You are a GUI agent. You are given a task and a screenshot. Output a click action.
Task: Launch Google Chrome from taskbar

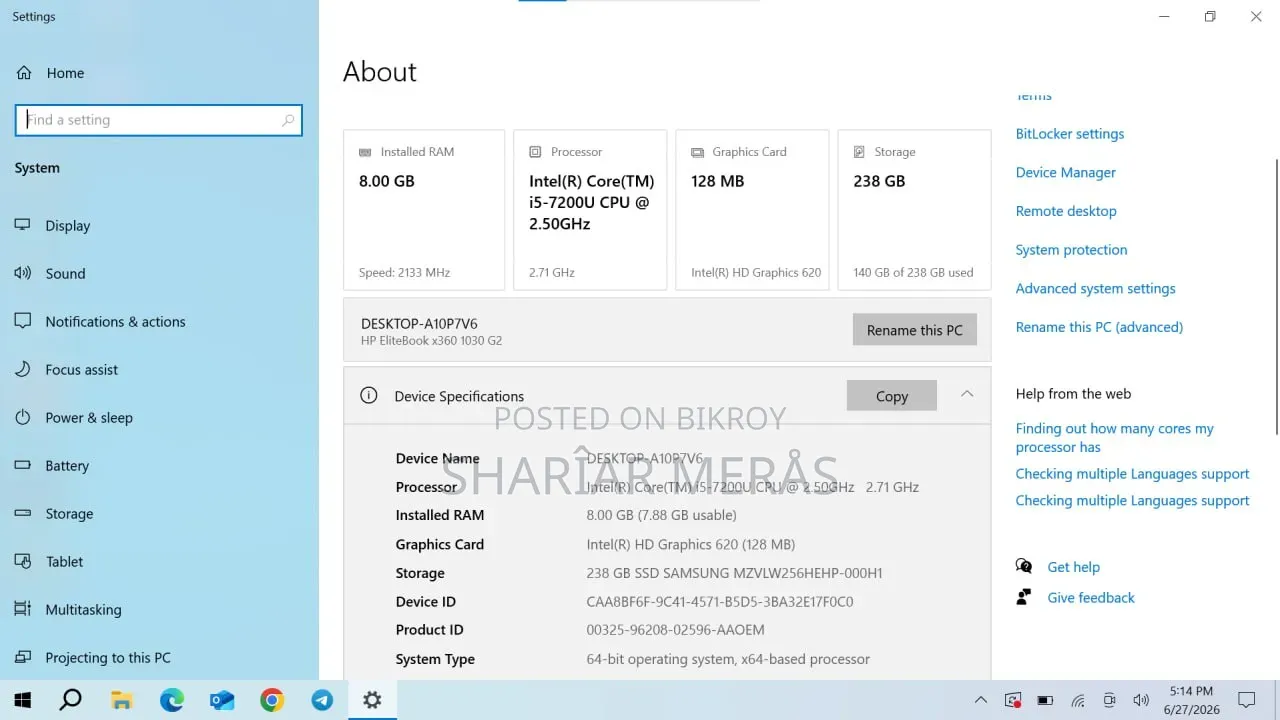point(272,700)
